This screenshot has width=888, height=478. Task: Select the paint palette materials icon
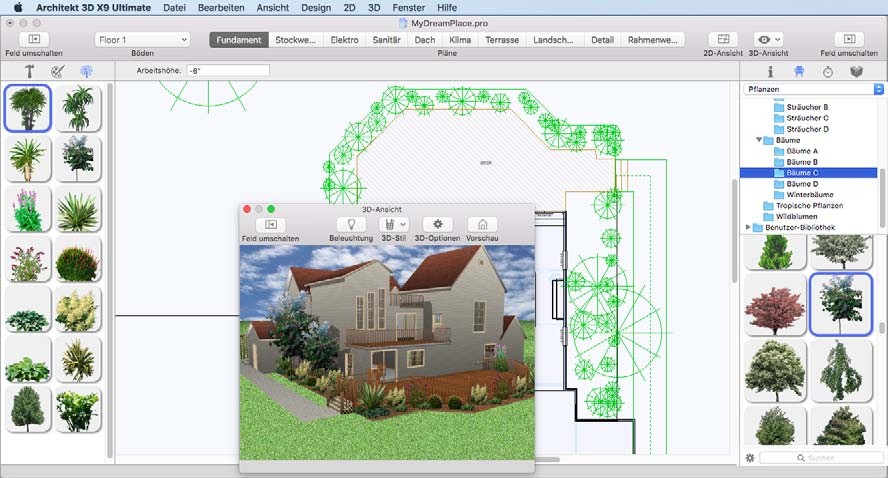57,71
